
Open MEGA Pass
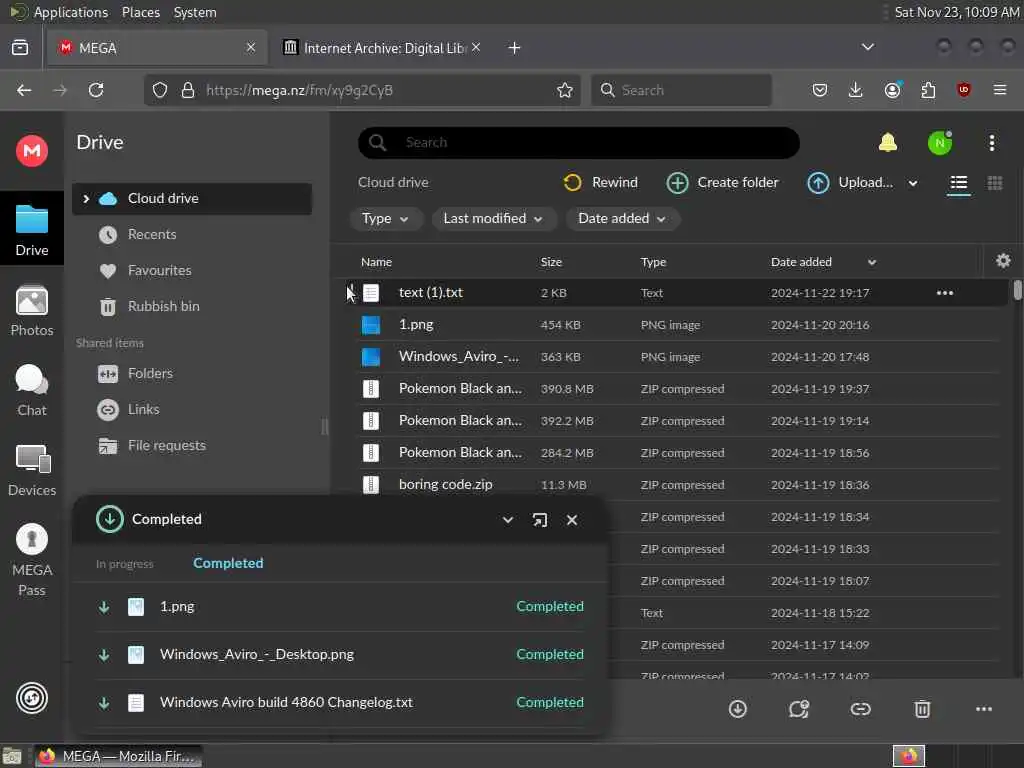tap(31, 560)
